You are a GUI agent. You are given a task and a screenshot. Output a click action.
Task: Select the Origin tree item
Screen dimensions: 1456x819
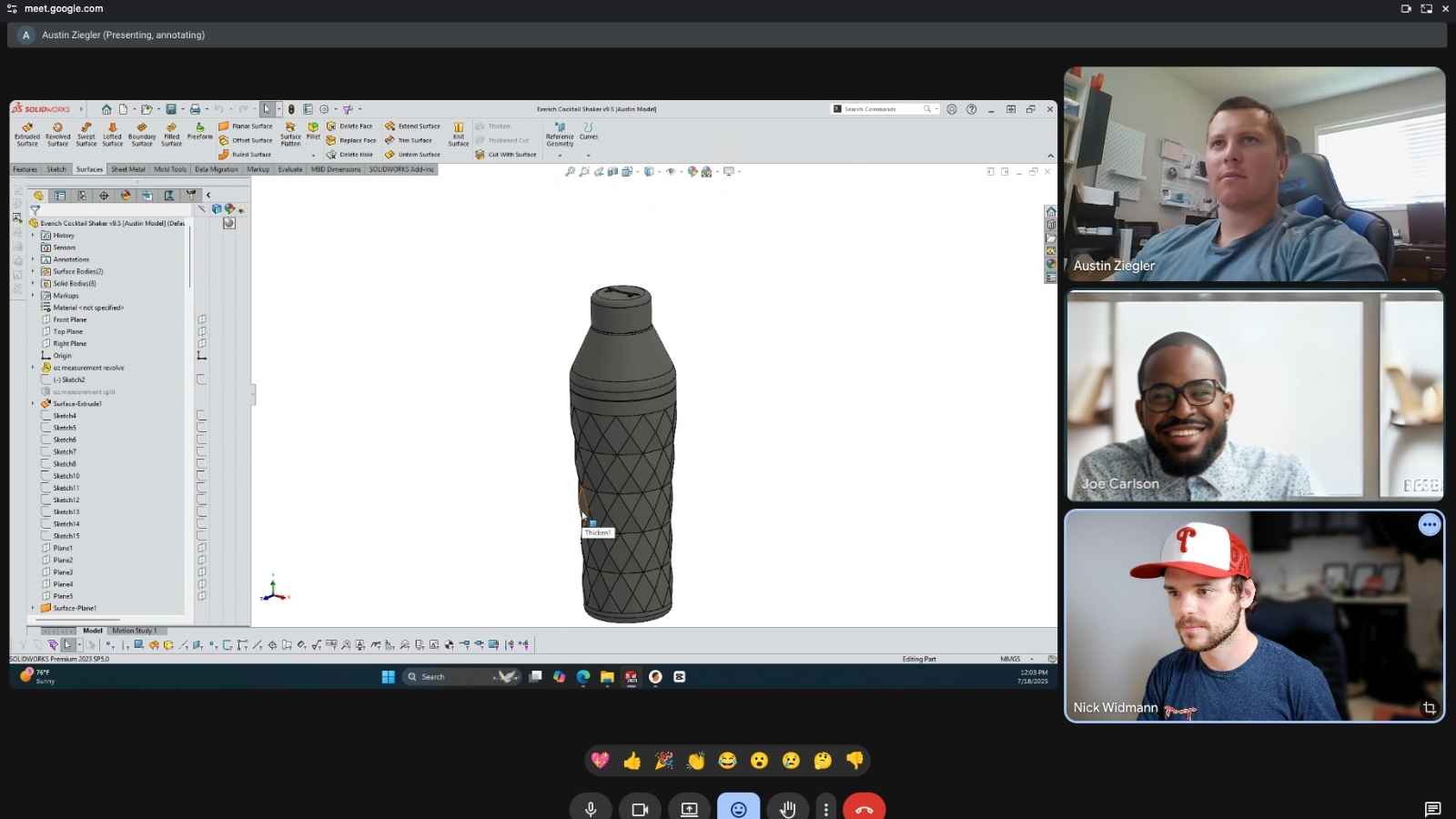56,356
